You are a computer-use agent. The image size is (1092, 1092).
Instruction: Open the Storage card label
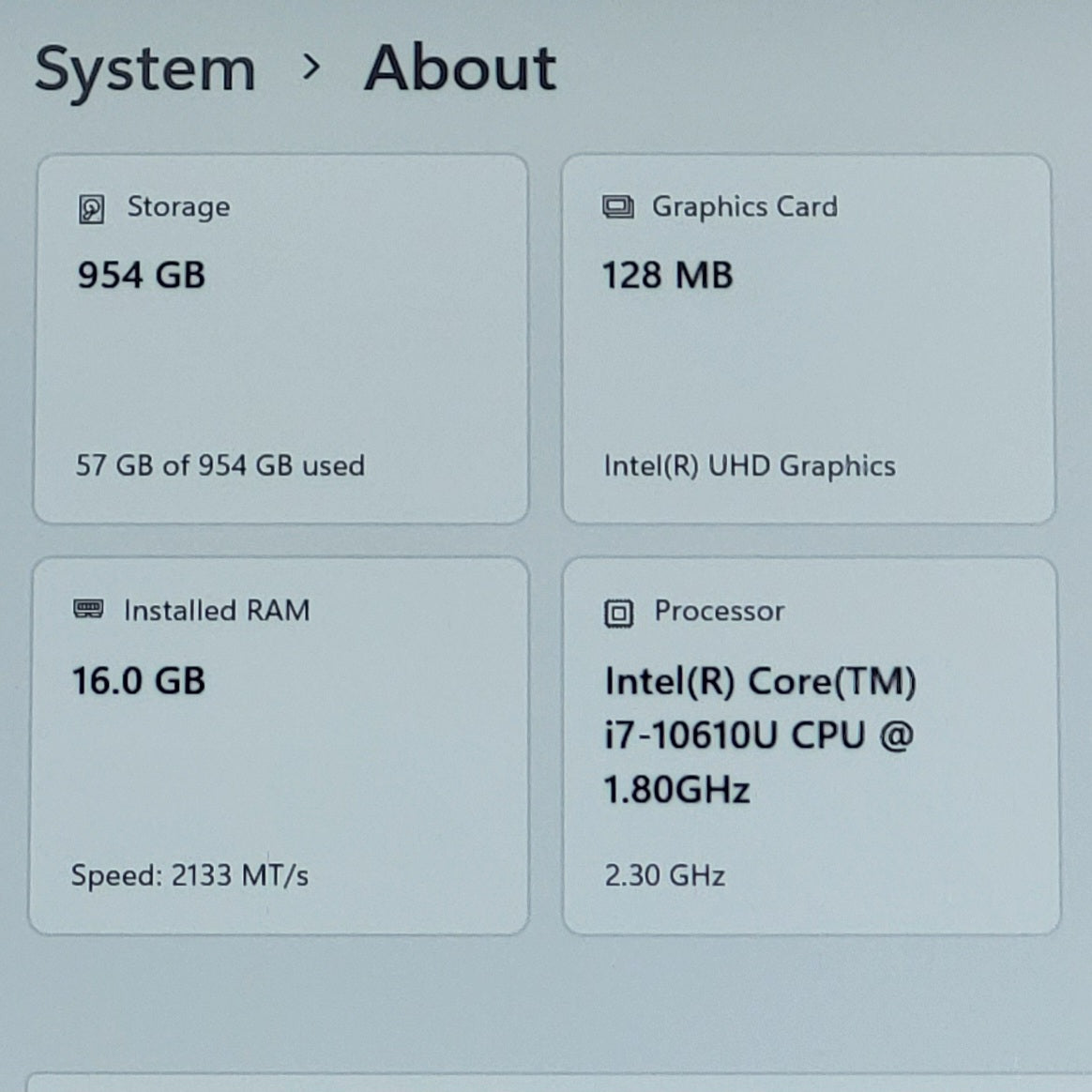coord(178,207)
